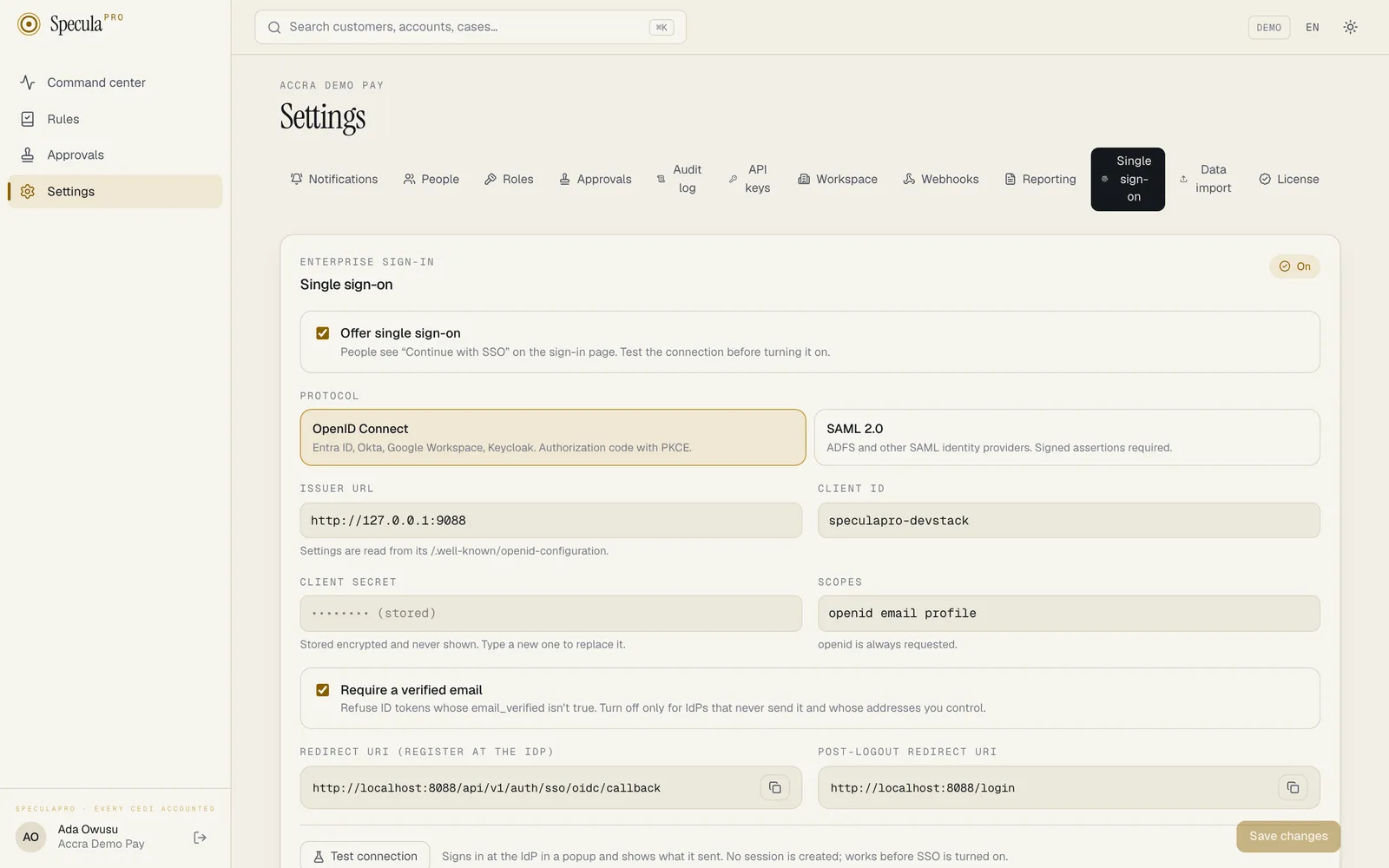Save changes to SSO settings
This screenshot has width=1389, height=868.
(x=1288, y=836)
